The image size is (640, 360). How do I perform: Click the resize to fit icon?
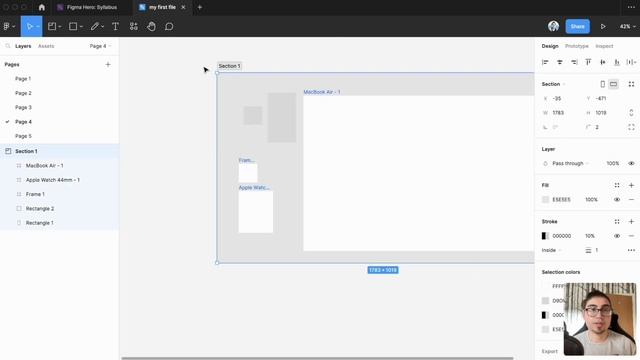[631, 84]
